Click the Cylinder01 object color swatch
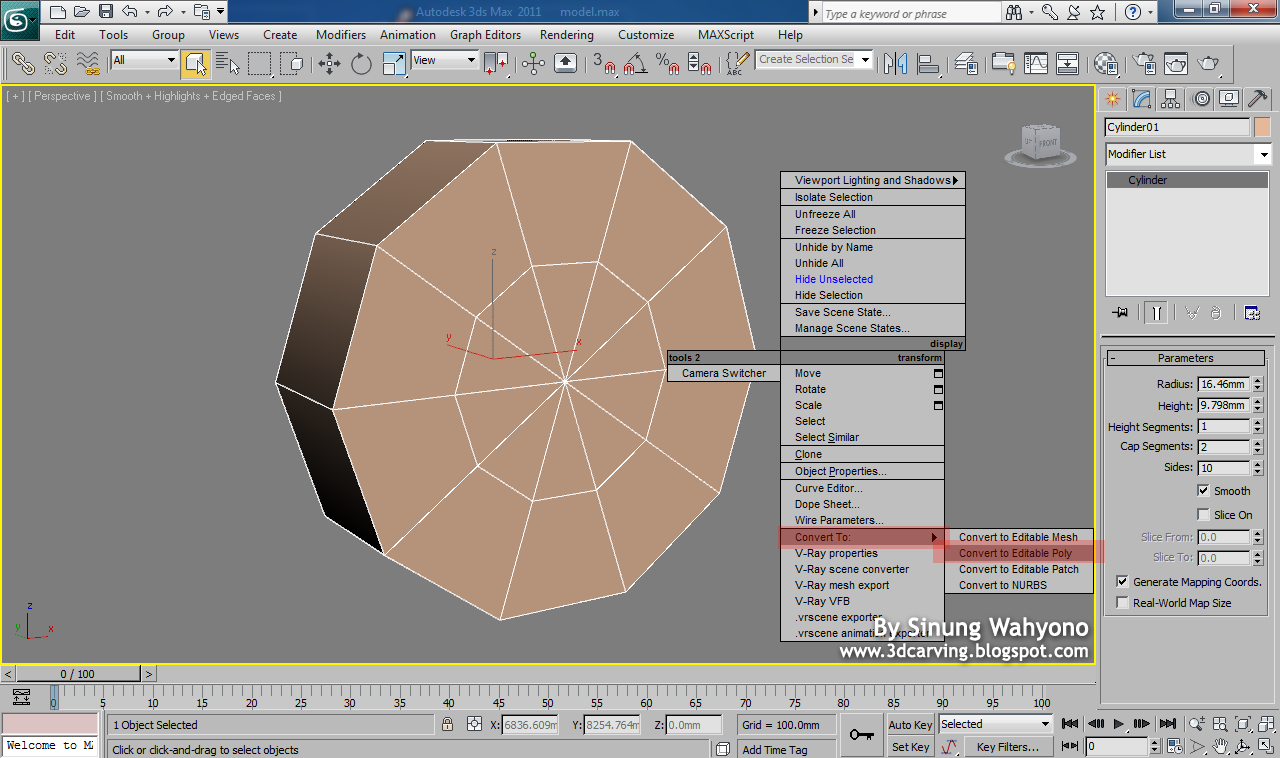Image resolution: width=1280 pixels, height=758 pixels. (x=1262, y=127)
